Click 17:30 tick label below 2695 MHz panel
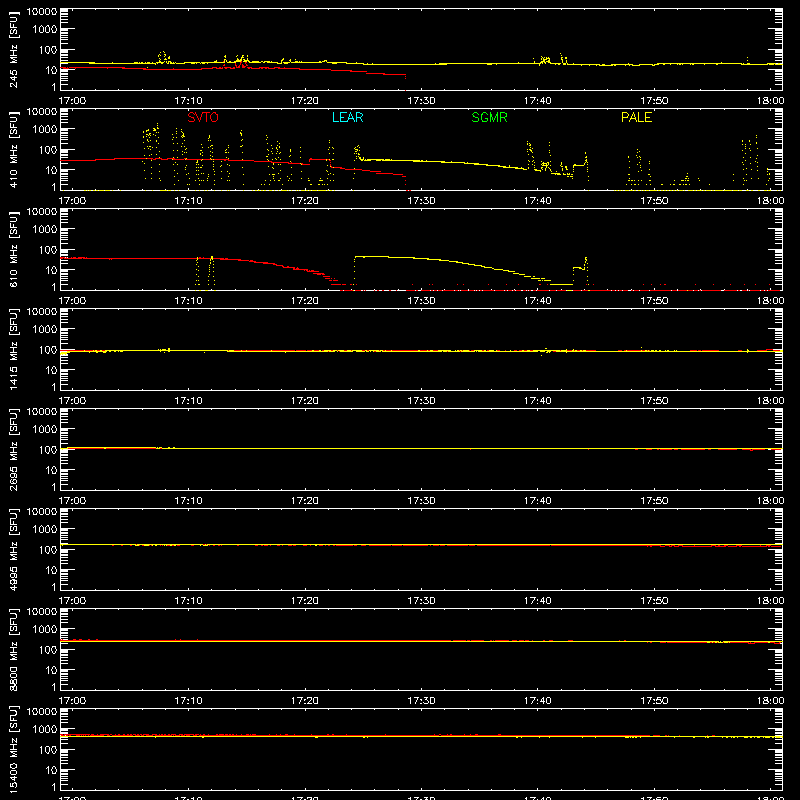The width and height of the screenshot is (800, 800). point(421,501)
